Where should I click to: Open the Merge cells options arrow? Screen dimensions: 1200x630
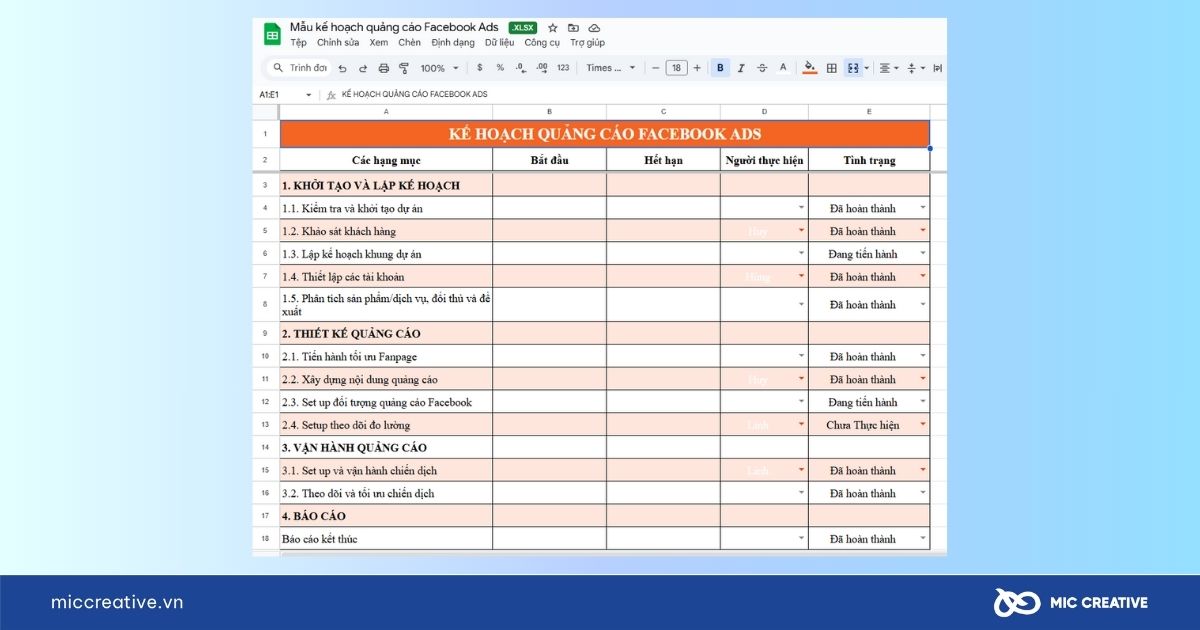pos(866,68)
